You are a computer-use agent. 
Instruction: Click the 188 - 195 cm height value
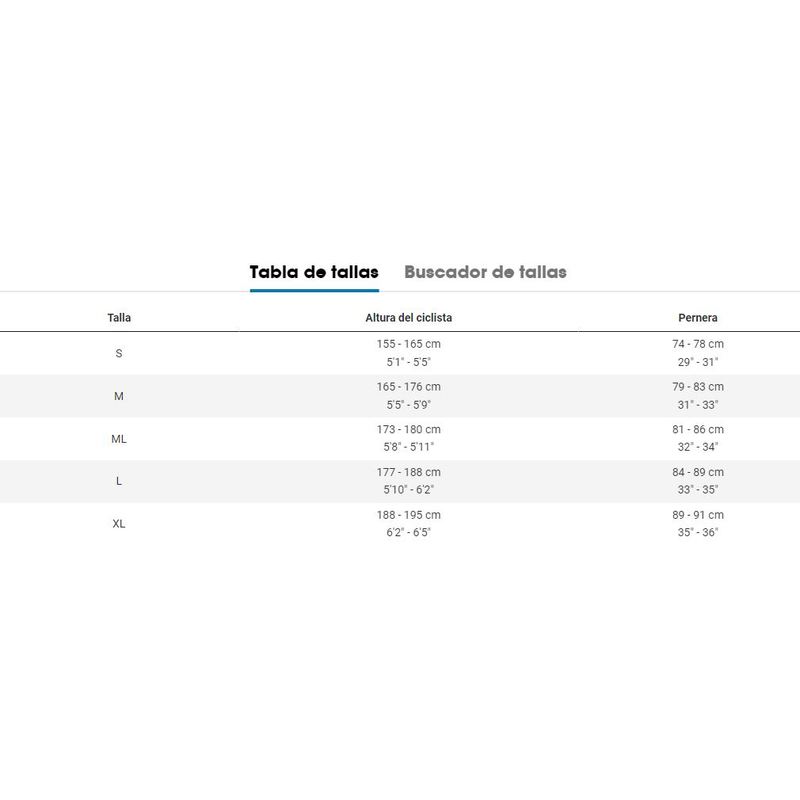tap(408, 515)
